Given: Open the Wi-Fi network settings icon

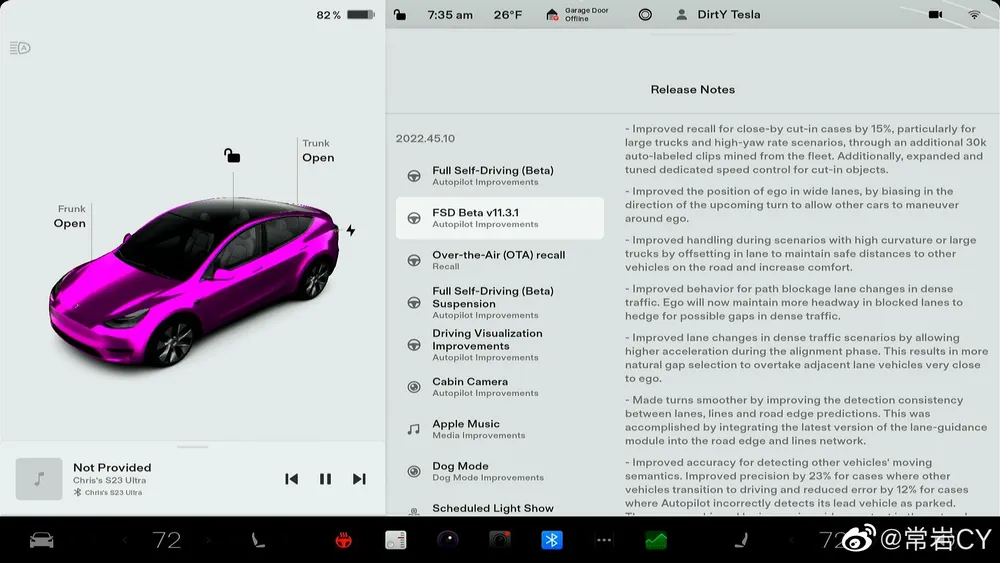Looking at the screenshot, I should coord(974,15).
